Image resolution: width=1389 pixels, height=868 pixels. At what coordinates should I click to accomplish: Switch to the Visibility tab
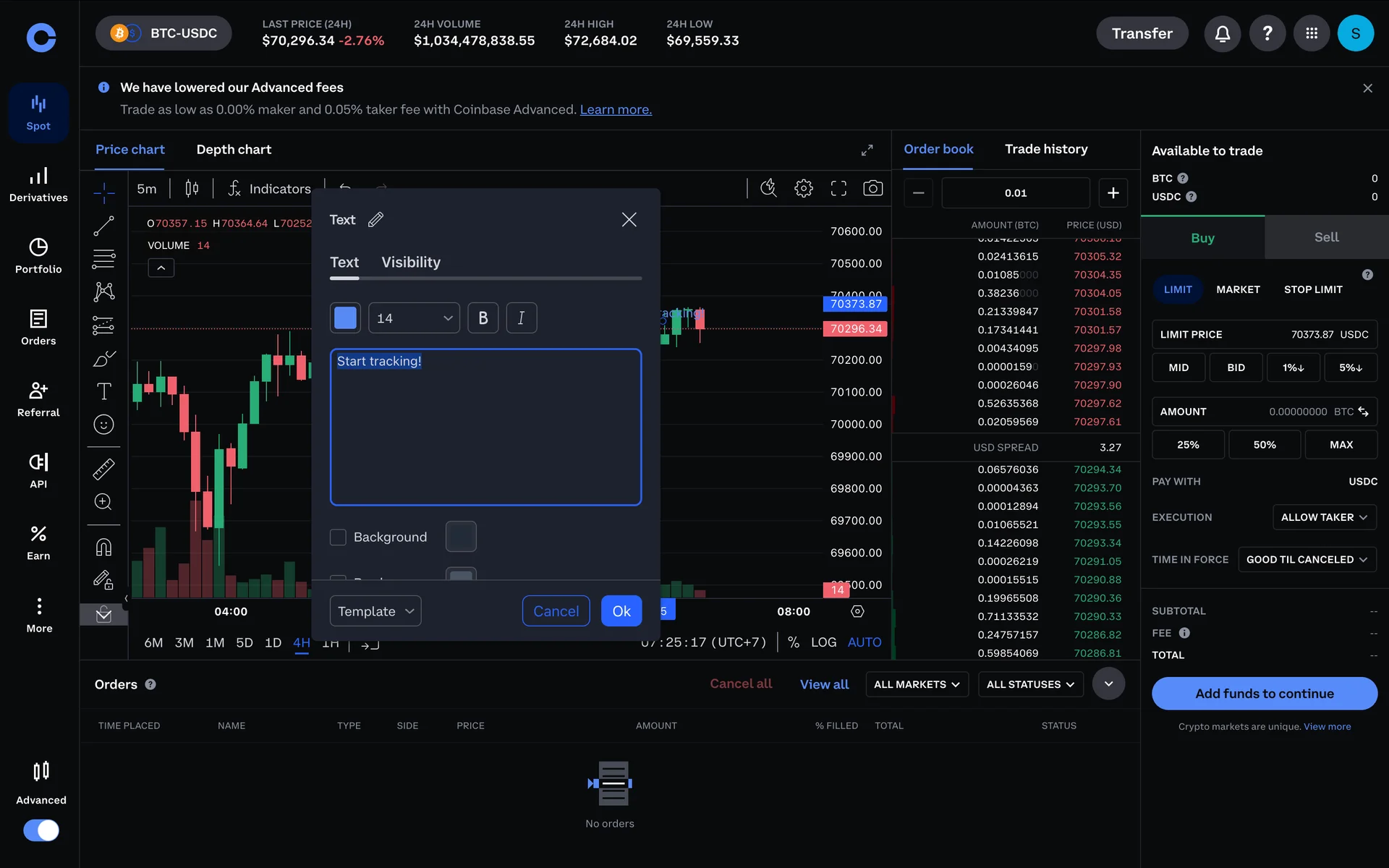point(410,263)
